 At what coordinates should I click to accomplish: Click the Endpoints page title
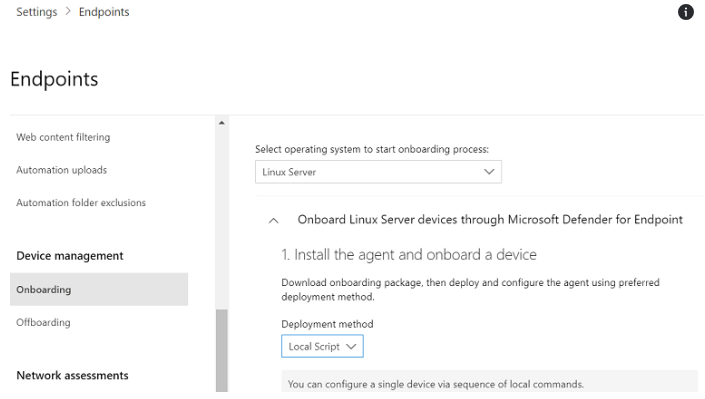pyautogui.click(x=54, y=79)
